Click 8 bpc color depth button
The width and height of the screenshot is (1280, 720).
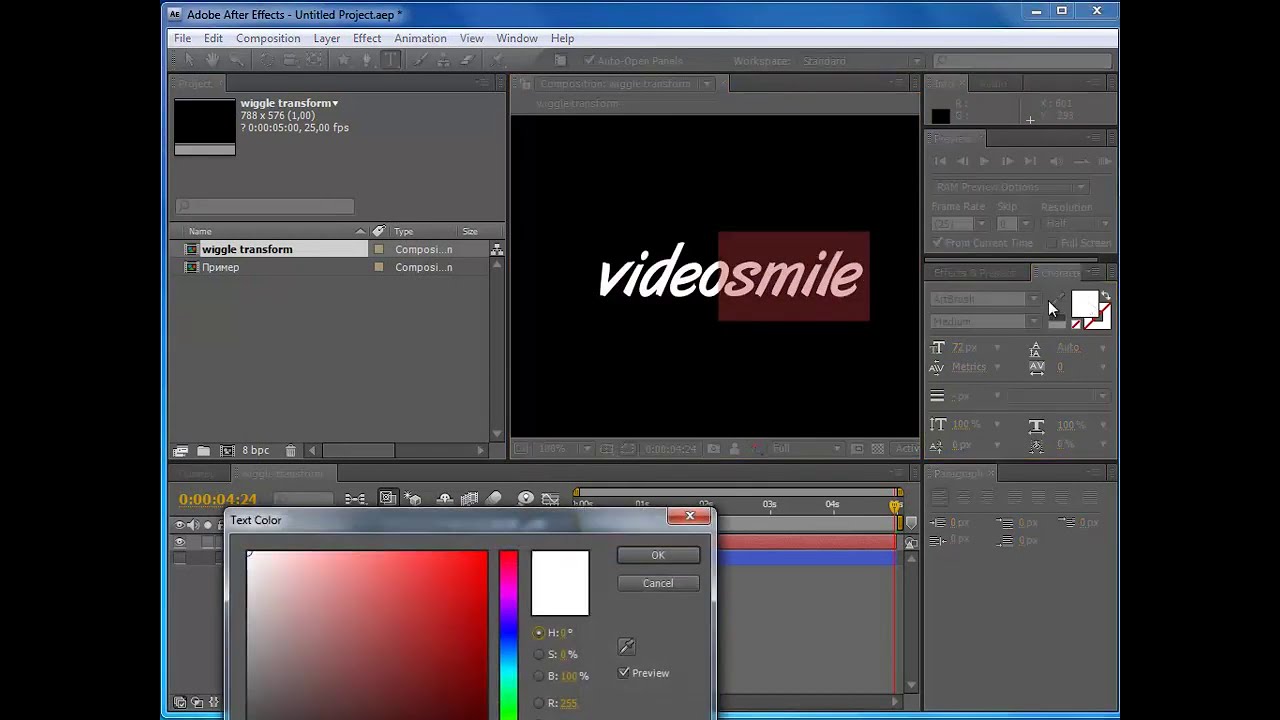[x=255, y=451]
